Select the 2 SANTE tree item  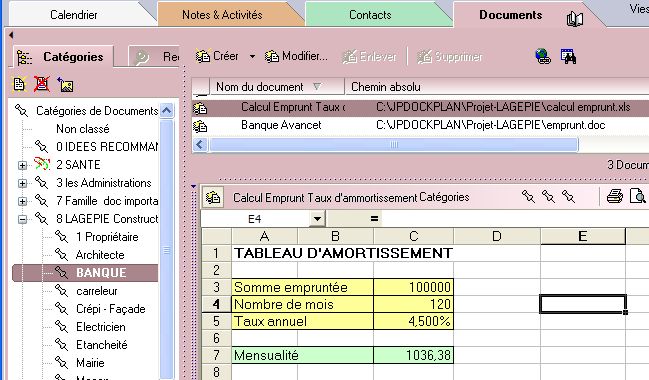pyautogui.click(x=78, y=165)
